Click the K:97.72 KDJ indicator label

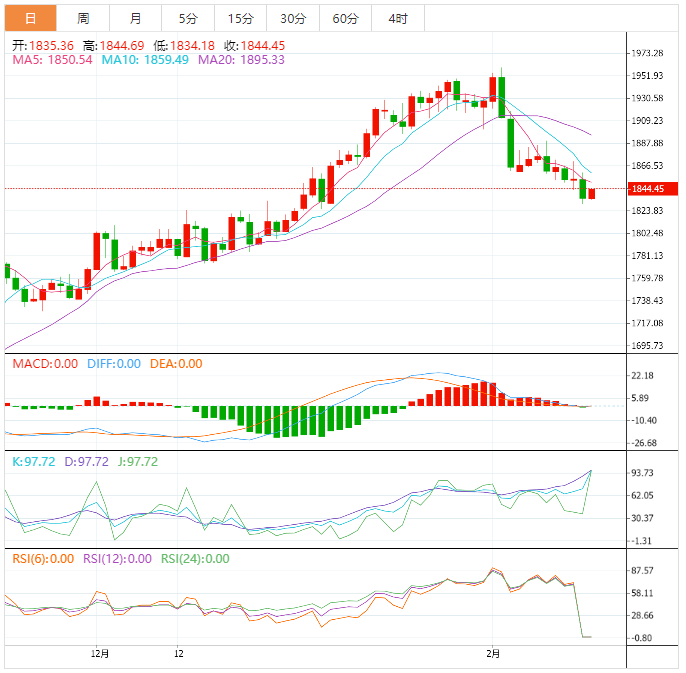click(33, 462)
